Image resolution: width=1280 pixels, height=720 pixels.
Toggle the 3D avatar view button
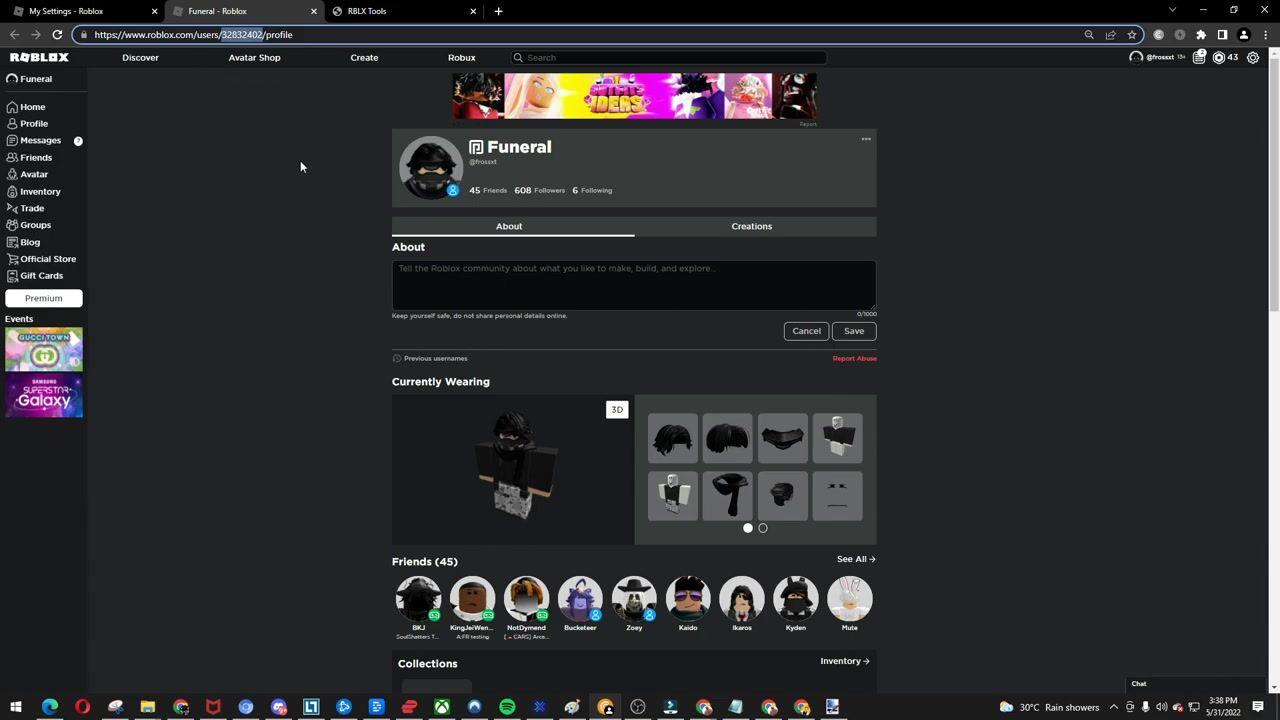[x=617, y=410]
